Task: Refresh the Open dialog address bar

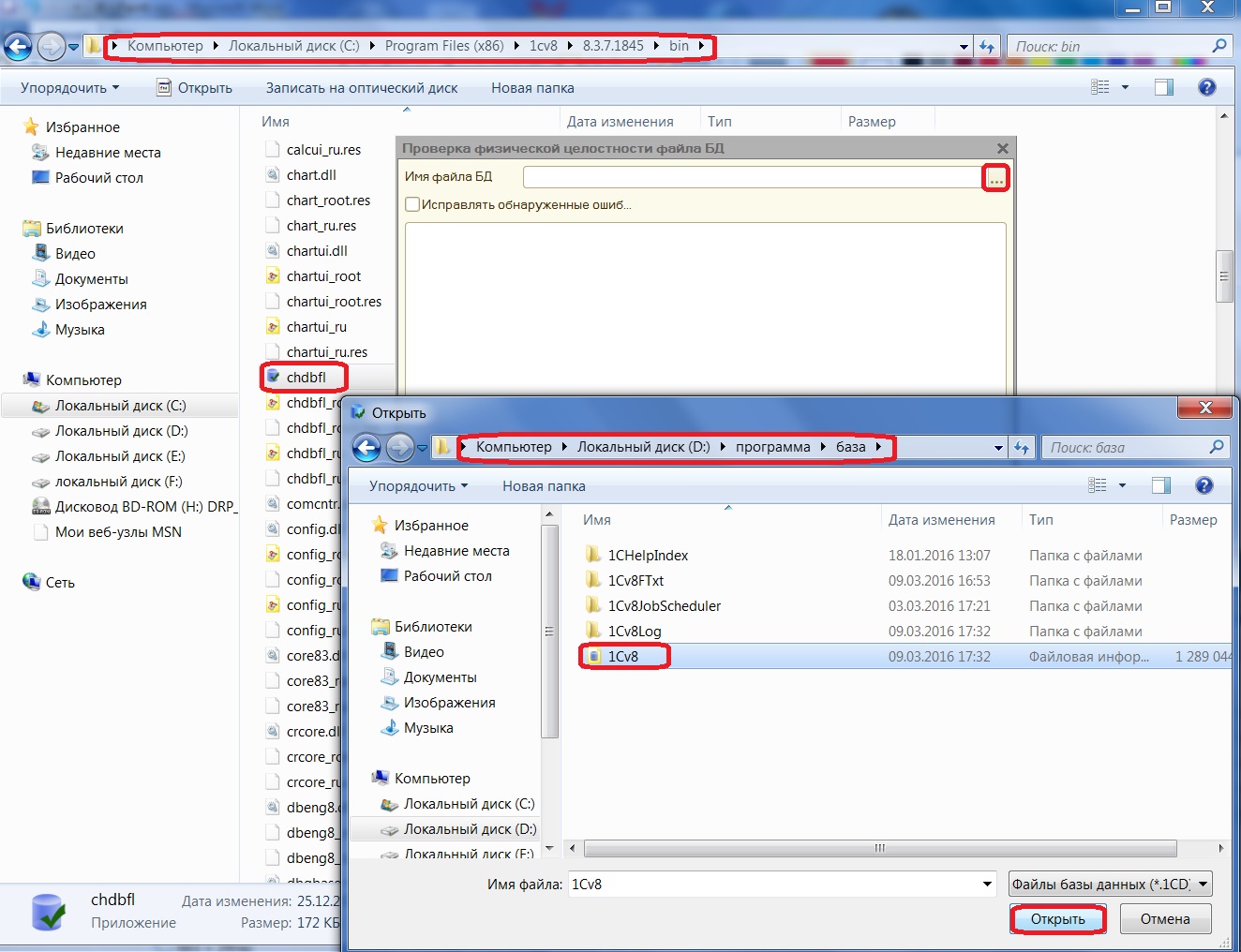Action: tap(1022, 448)
